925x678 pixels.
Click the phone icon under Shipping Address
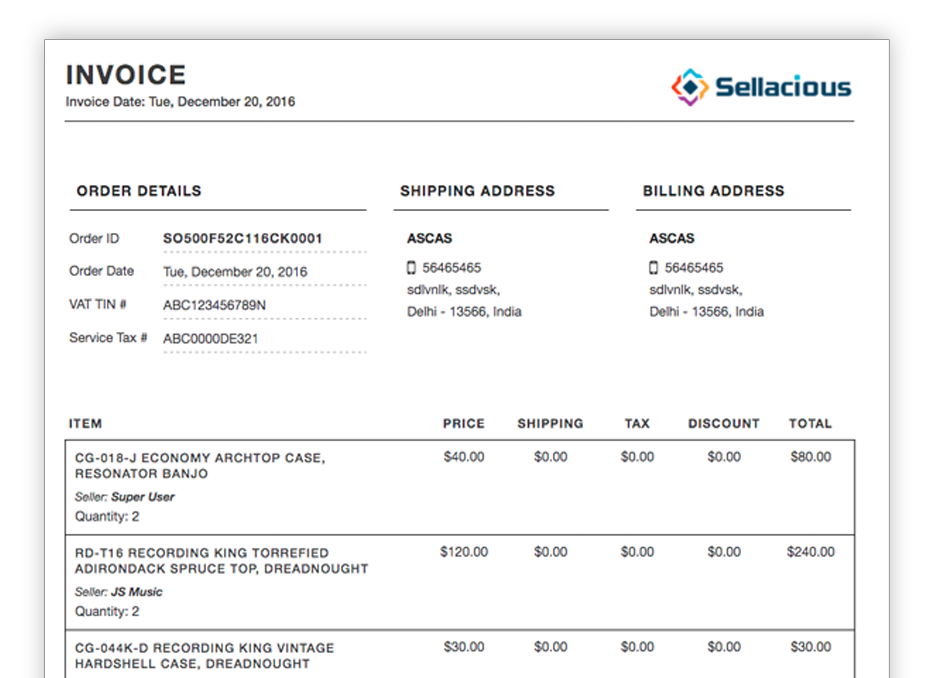coord(411,268)
